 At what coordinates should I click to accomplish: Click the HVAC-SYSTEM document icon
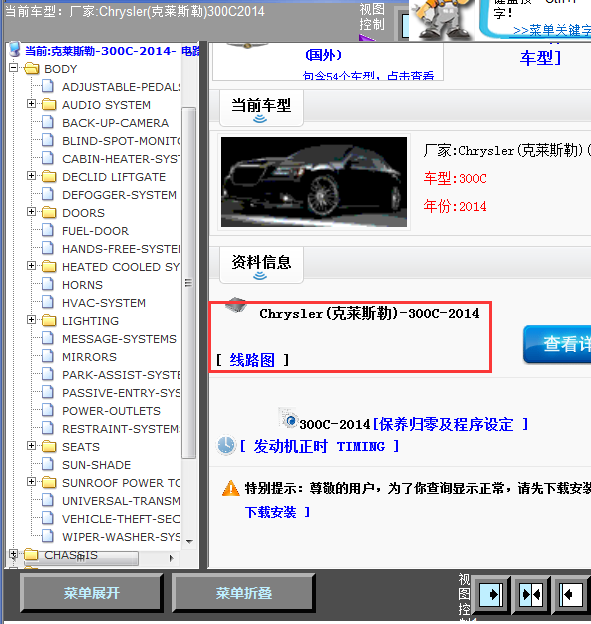click(x=48, y=302)
